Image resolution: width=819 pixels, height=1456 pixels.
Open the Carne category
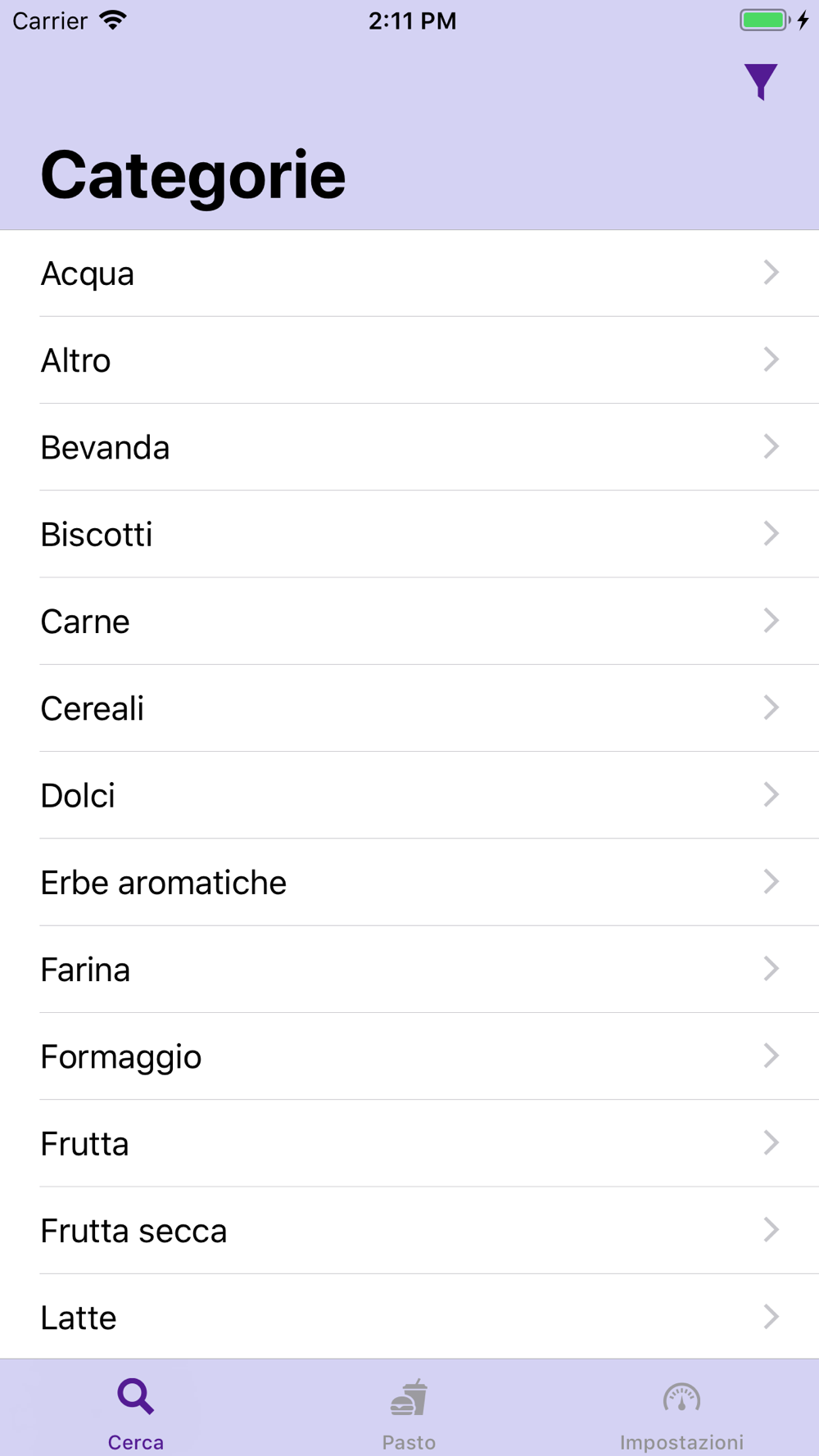coord(409,622)
